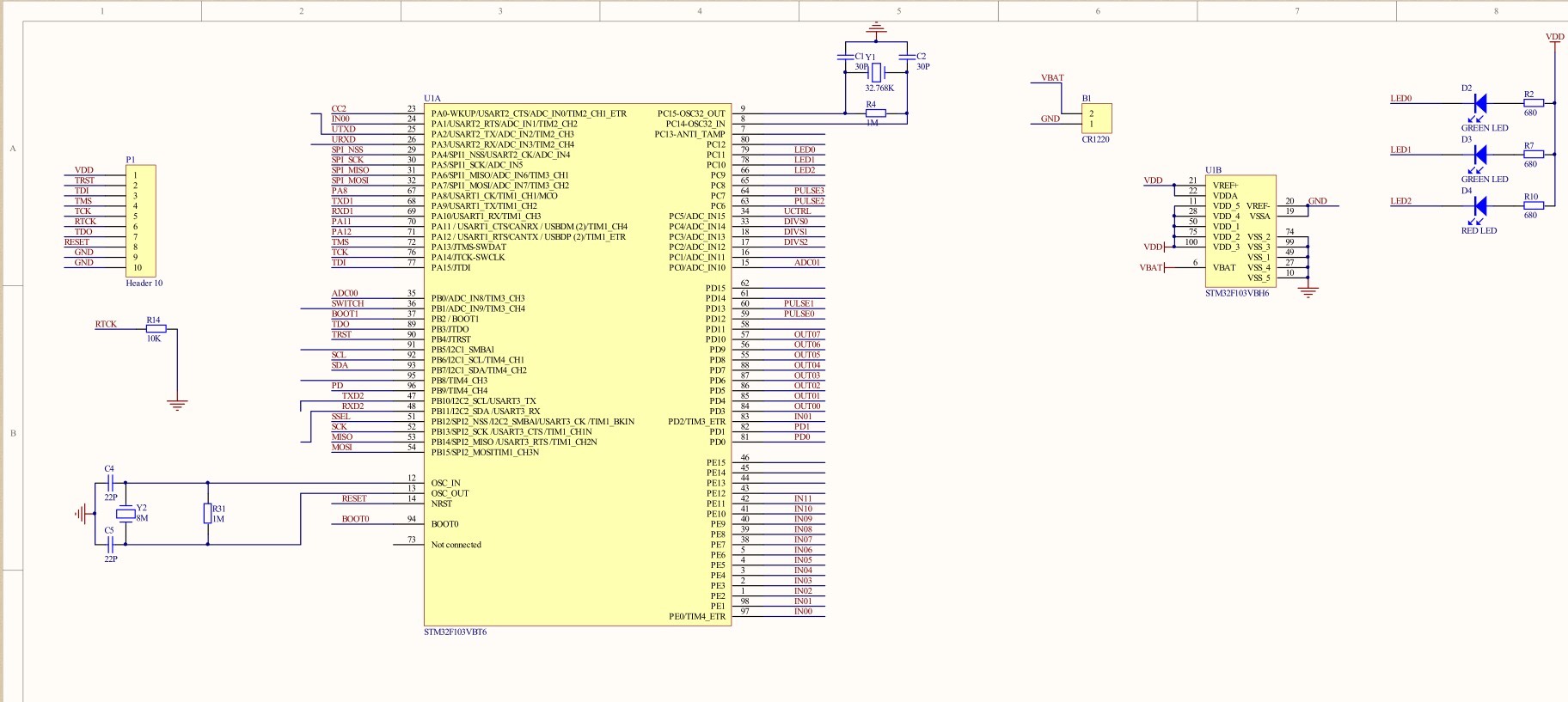Click the RTCK net label beside R14
Viewport: 1568px width, 702px height.
[106, 325]
